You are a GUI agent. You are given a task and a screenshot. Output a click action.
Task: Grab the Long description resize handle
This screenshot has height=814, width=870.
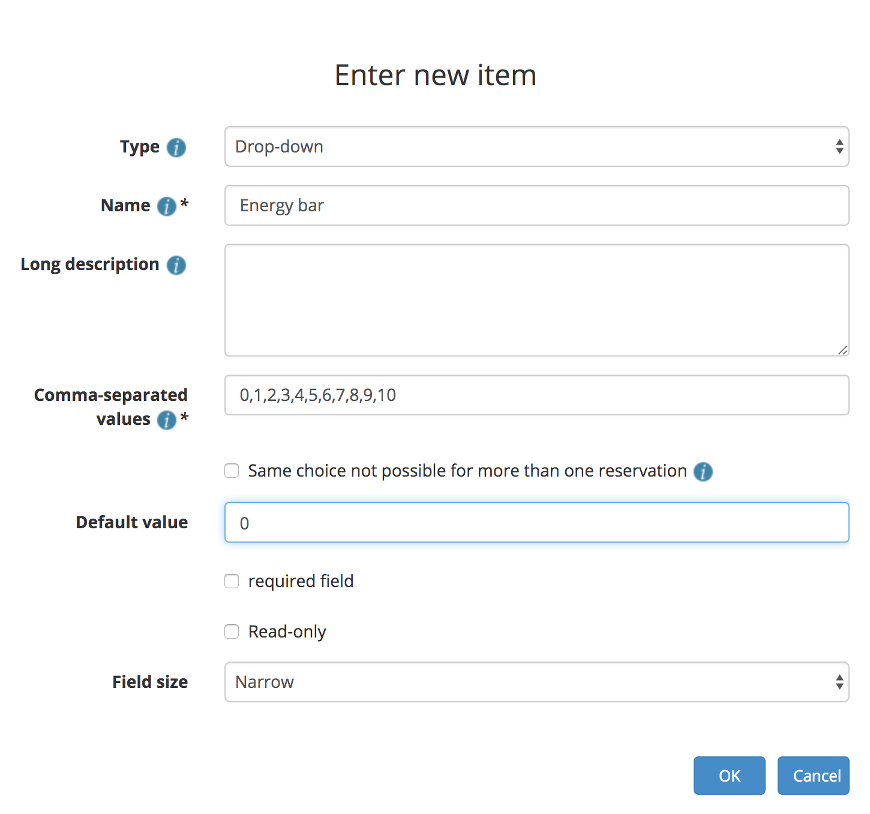pyautogui.click(x=843, y=350)
